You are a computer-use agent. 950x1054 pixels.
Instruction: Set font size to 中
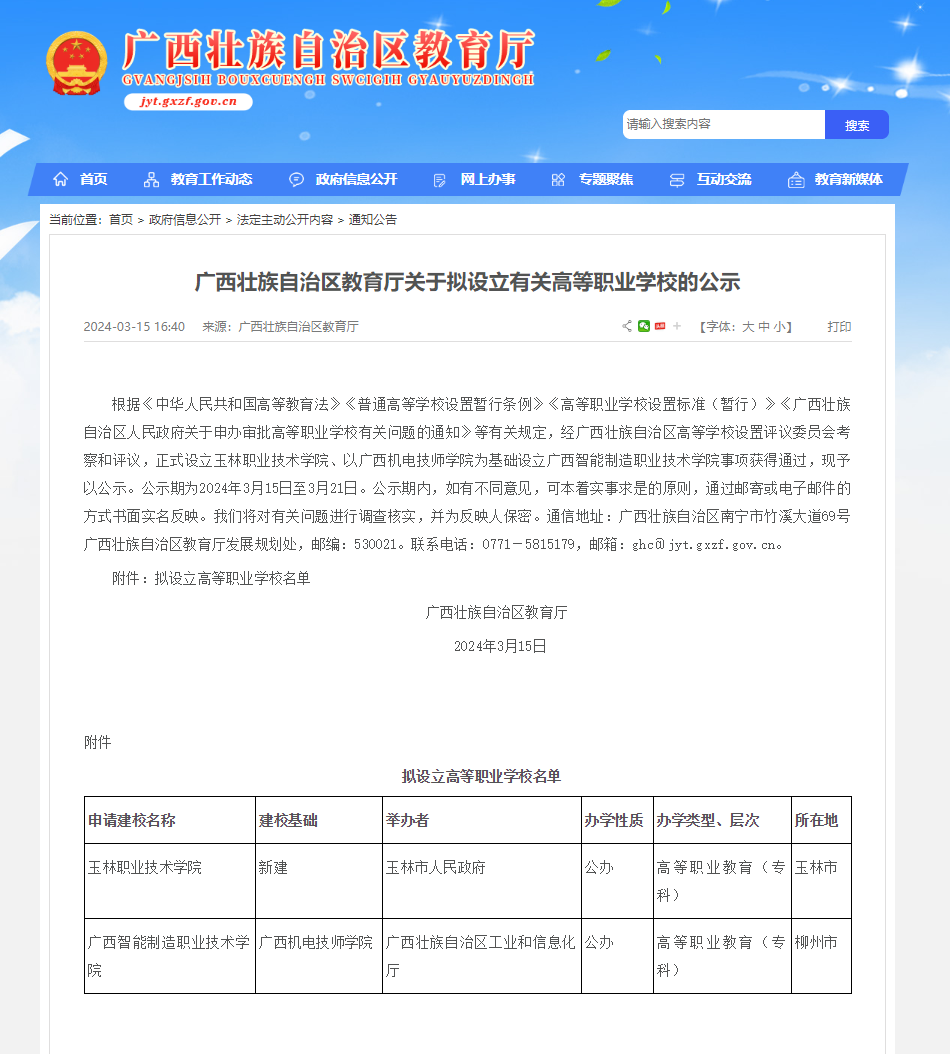click(764, 327)
